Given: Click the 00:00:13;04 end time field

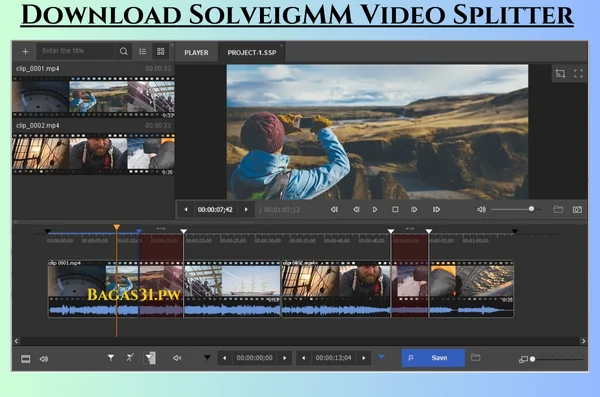Looking at the screenshot, I should coord(334,358).
